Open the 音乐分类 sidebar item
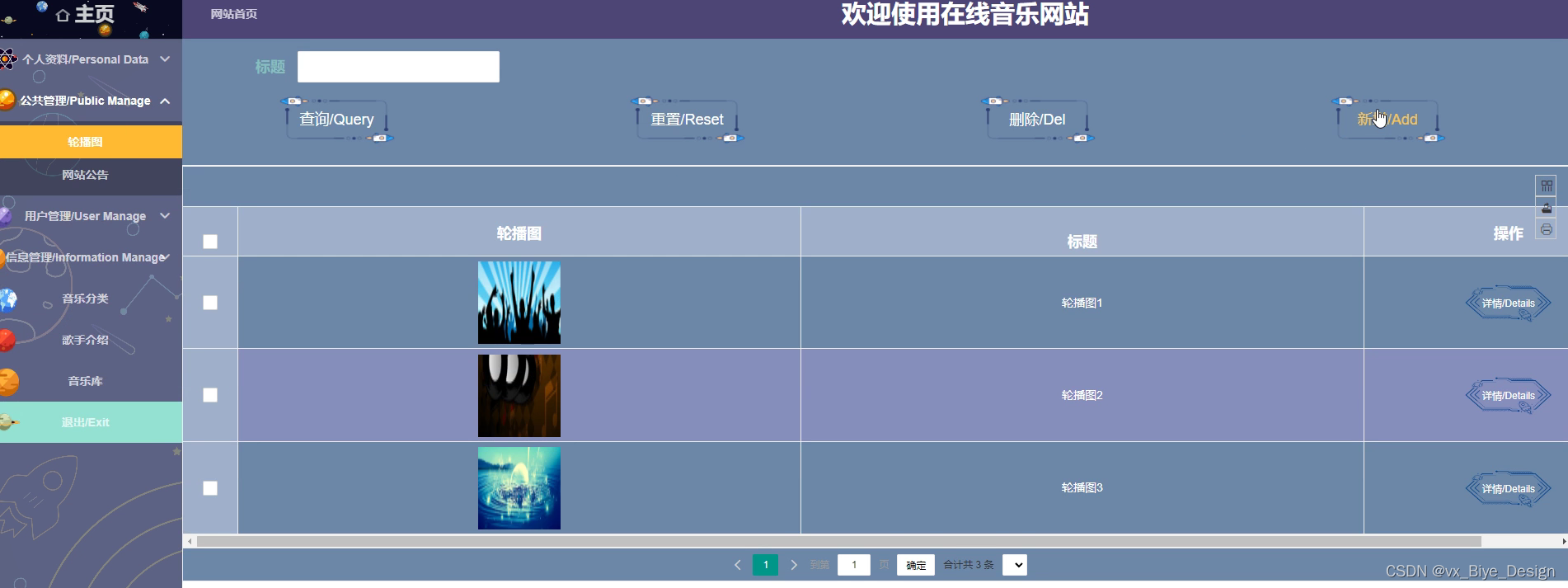Image resolution: width=1568 pixels, height=588 pixels. click(x=91, y=299)
